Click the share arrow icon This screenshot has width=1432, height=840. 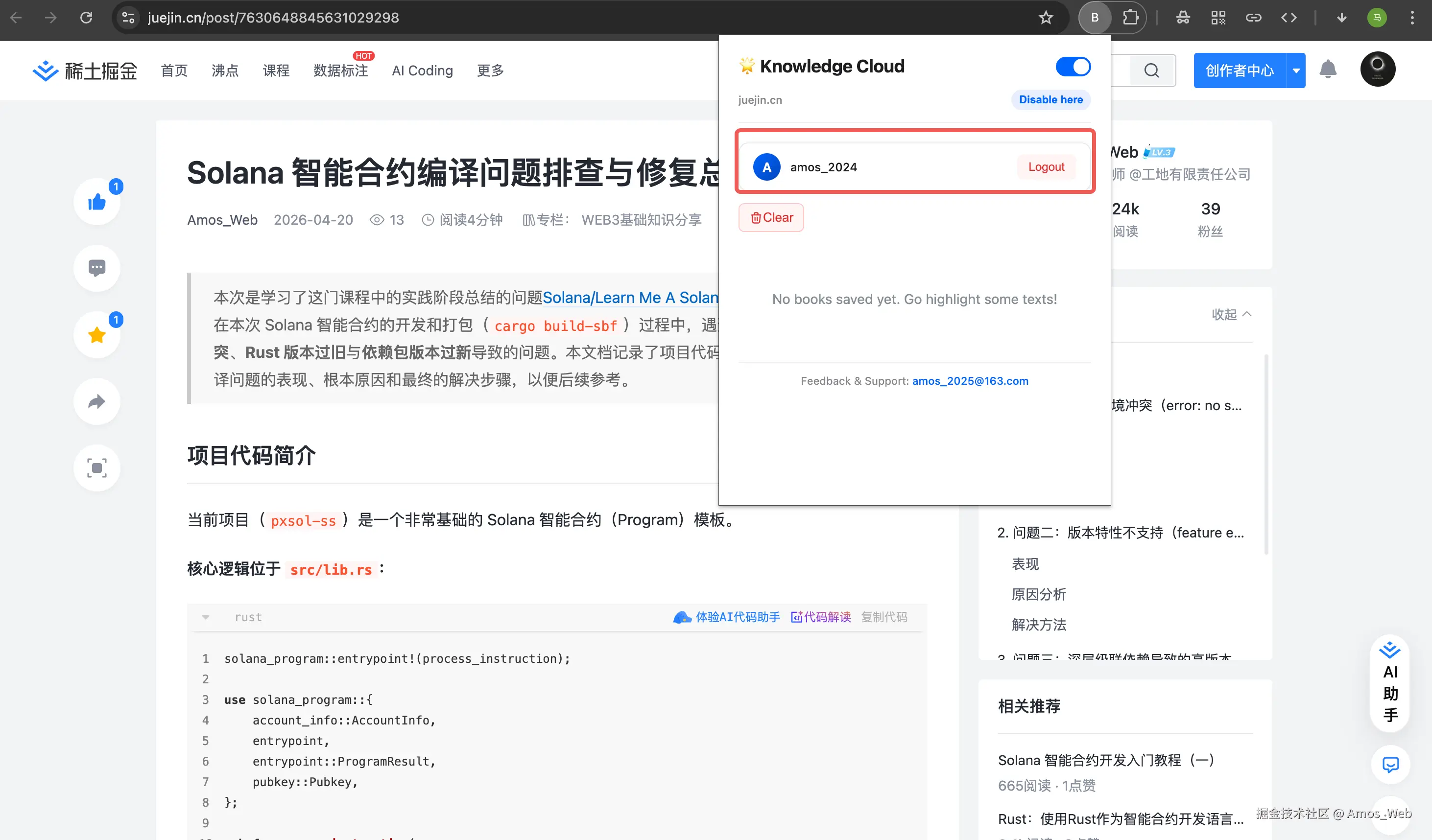pyautogui.click(x=96, y=401)
